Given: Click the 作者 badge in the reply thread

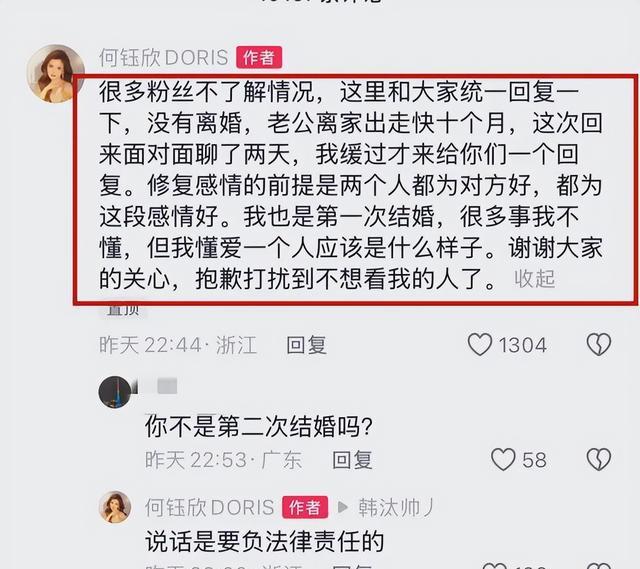Looking at the screenshot, I should (305, 507).
